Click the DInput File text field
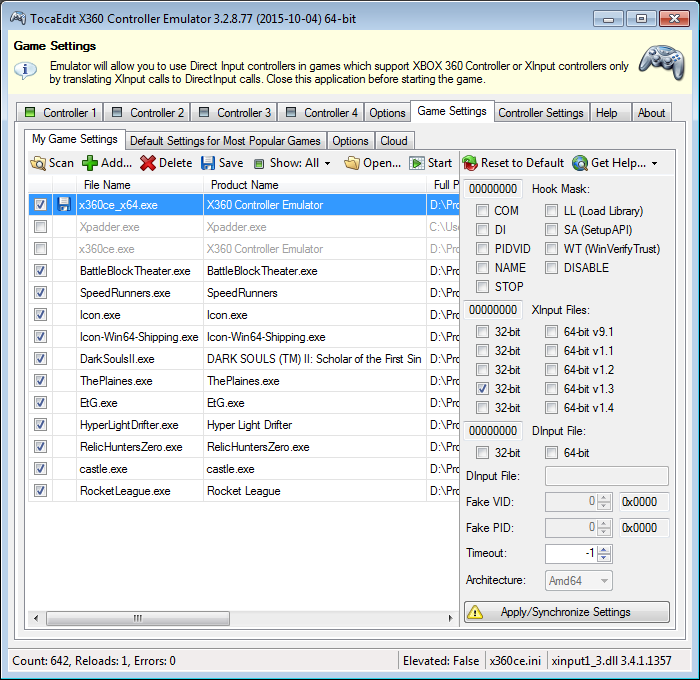Screen dimensions: 700x680 pyautogui.click(x=607, y=476)
